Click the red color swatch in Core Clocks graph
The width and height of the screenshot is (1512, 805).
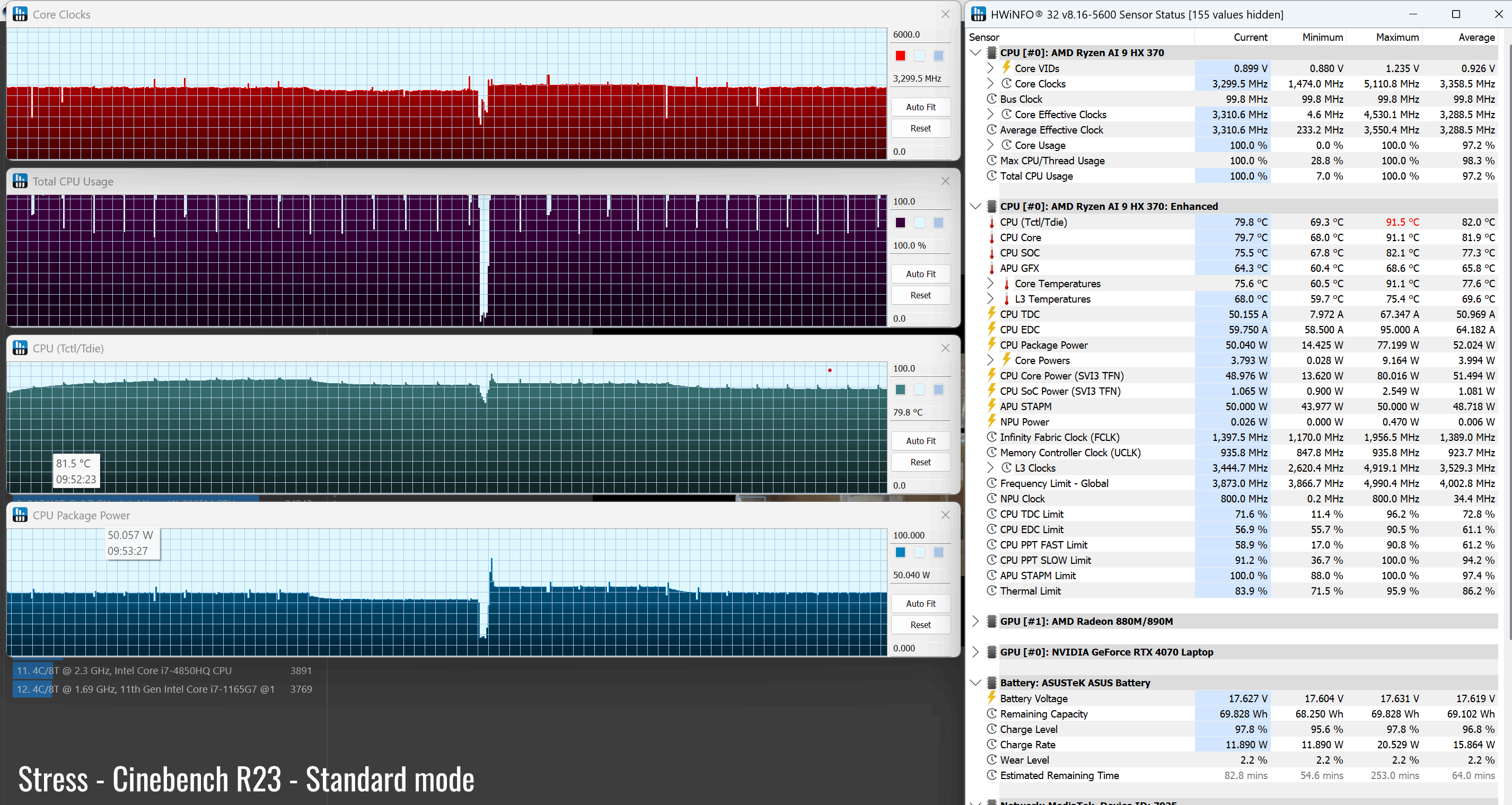click(900, 56)
